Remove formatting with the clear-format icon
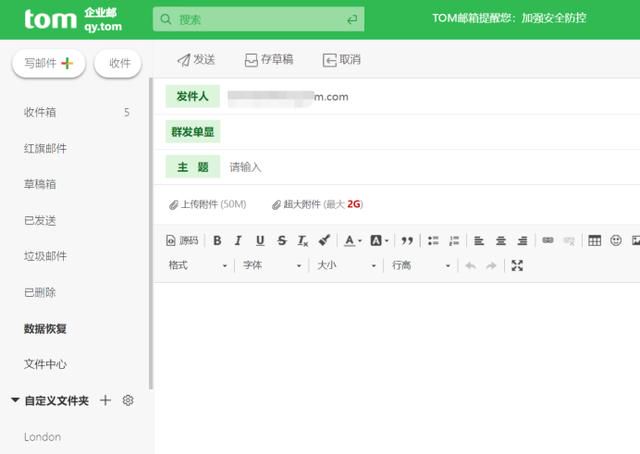 click(302, 240)
